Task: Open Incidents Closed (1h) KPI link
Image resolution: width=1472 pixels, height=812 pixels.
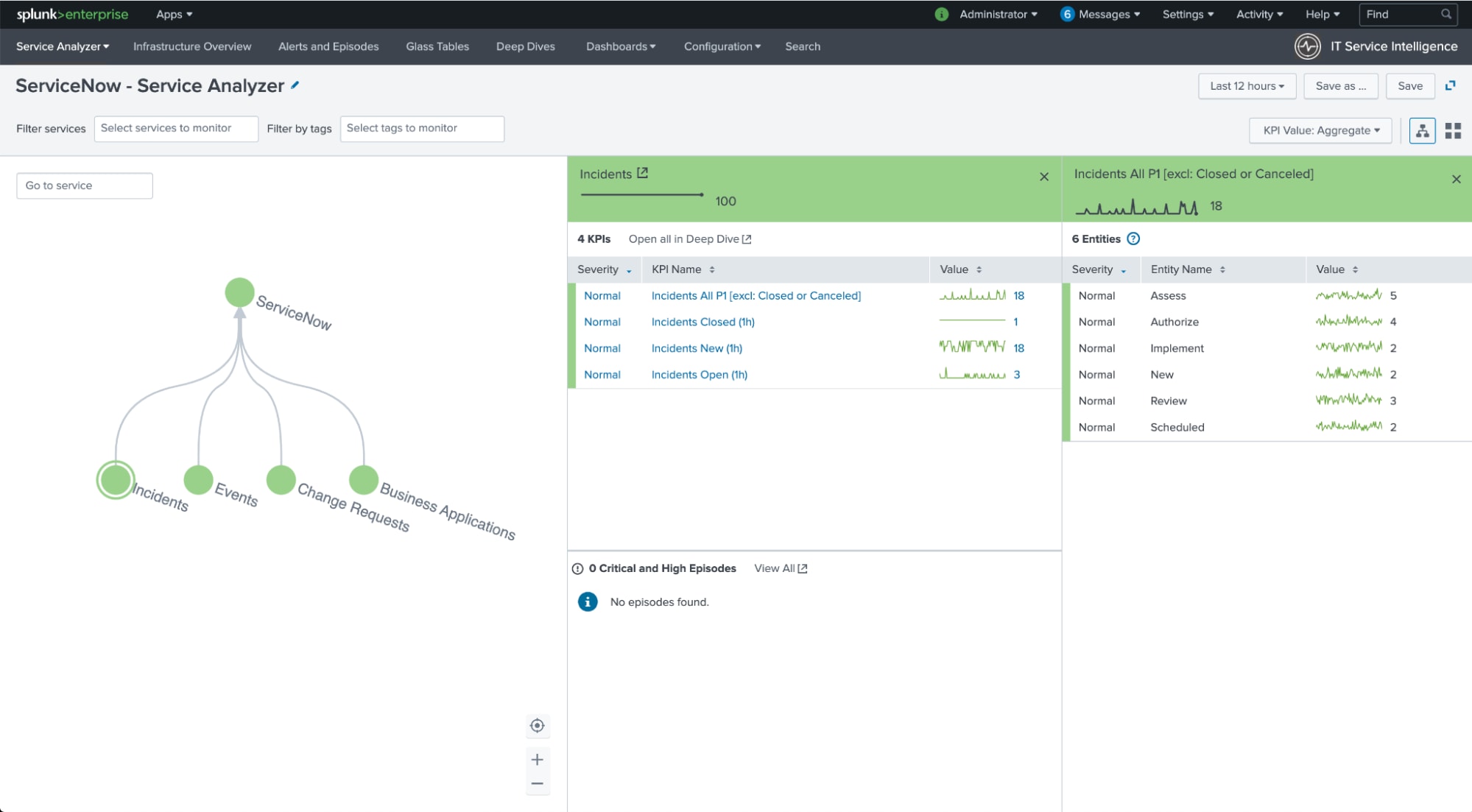Action: pos(702,322)
